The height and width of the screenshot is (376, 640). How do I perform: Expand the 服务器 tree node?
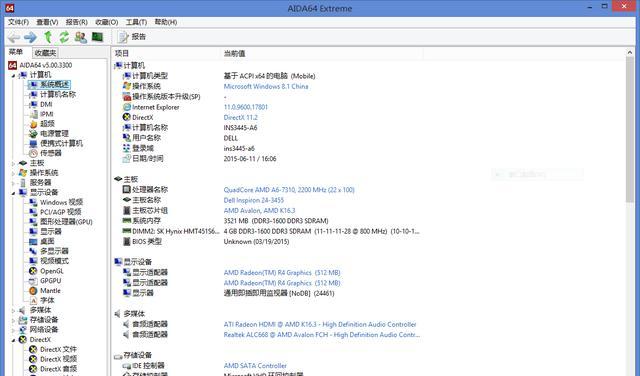tap(13, 183)
